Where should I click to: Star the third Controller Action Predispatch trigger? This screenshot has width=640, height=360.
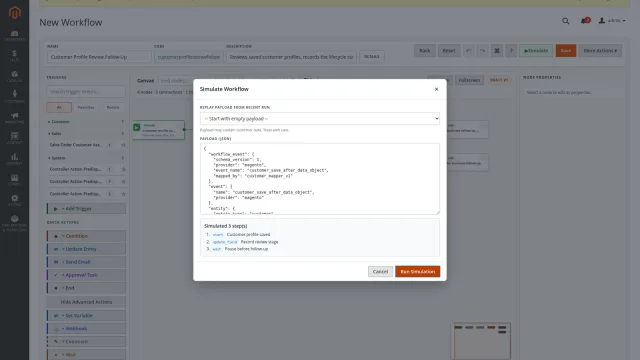(x=123, y=193)
